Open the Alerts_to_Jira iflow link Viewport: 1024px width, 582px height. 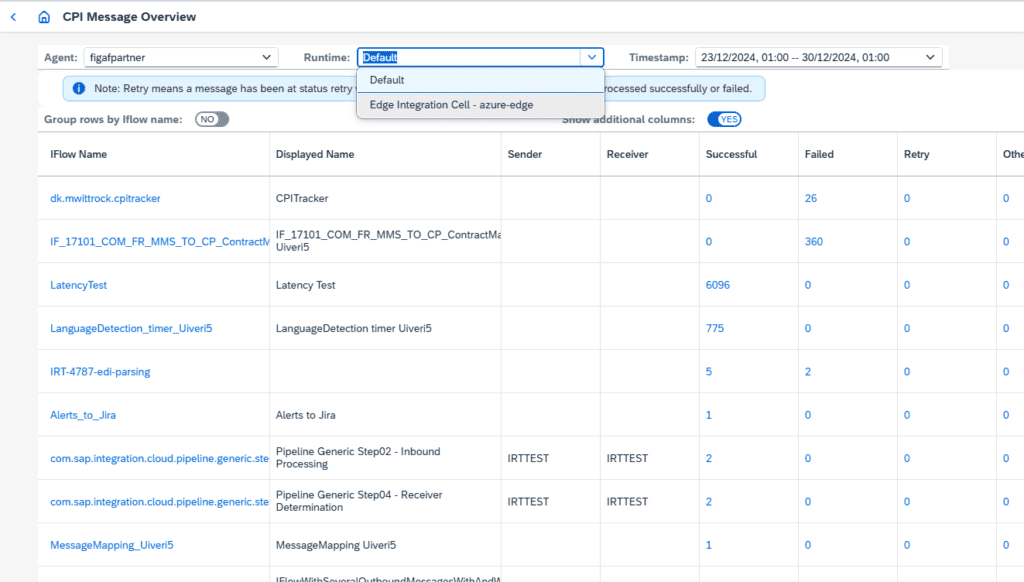(83, 415)
